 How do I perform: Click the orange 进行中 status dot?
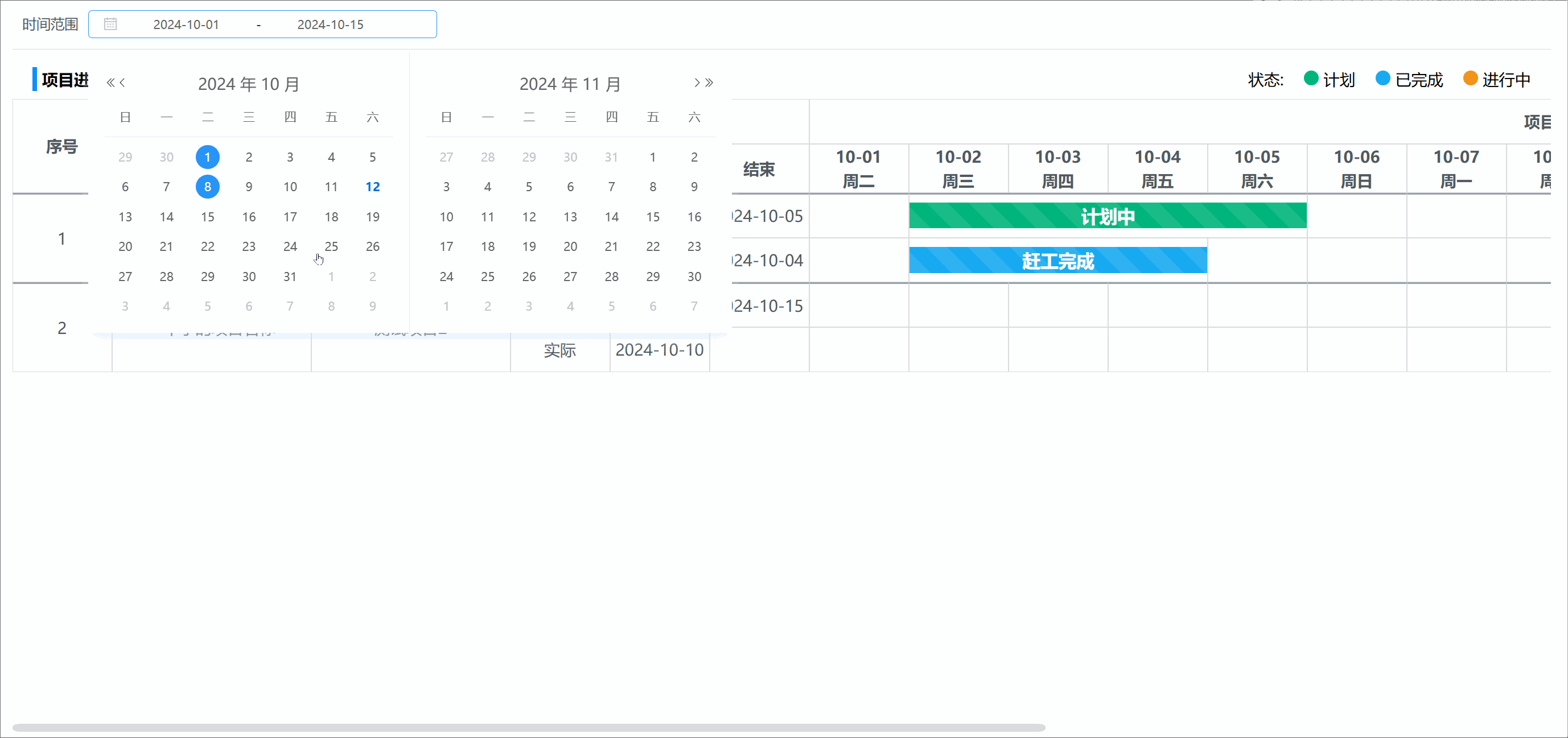point(1471,79)
